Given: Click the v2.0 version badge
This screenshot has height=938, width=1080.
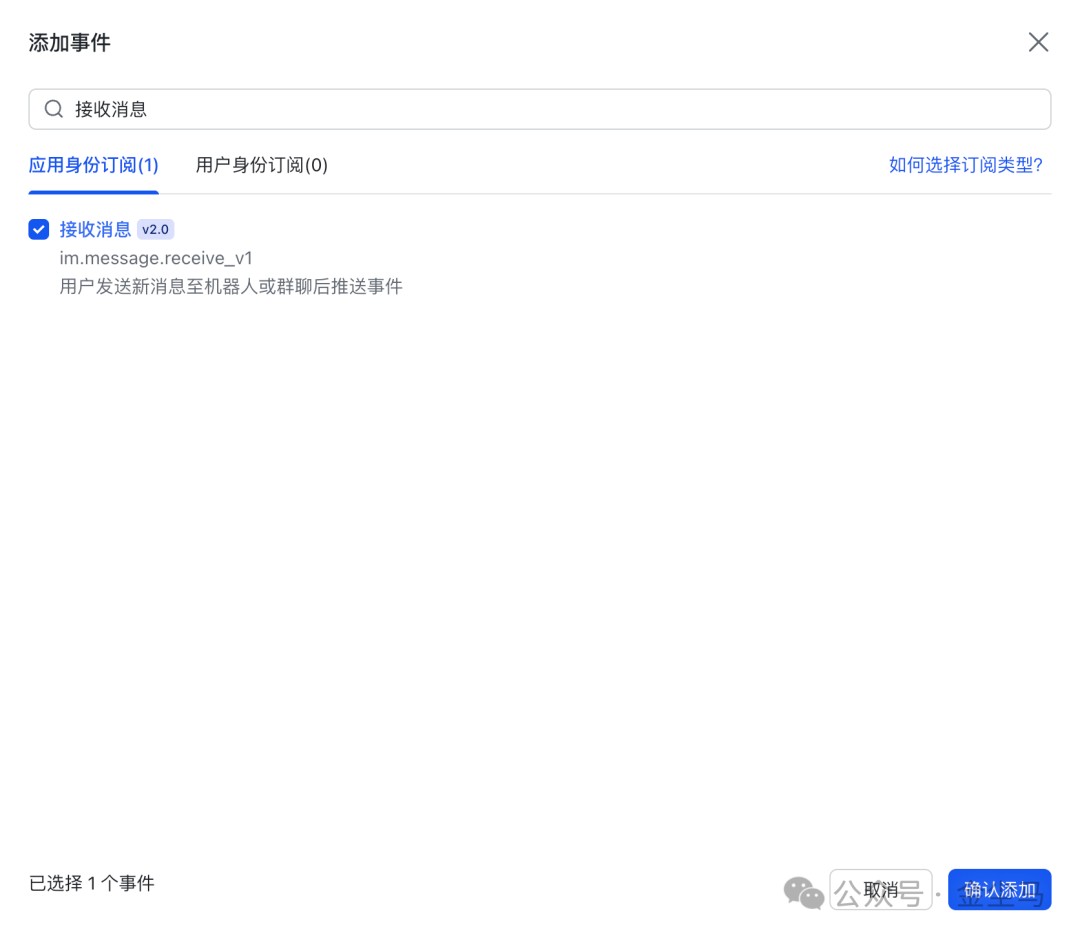Looking at the screenshot, I should click(155, 230).
